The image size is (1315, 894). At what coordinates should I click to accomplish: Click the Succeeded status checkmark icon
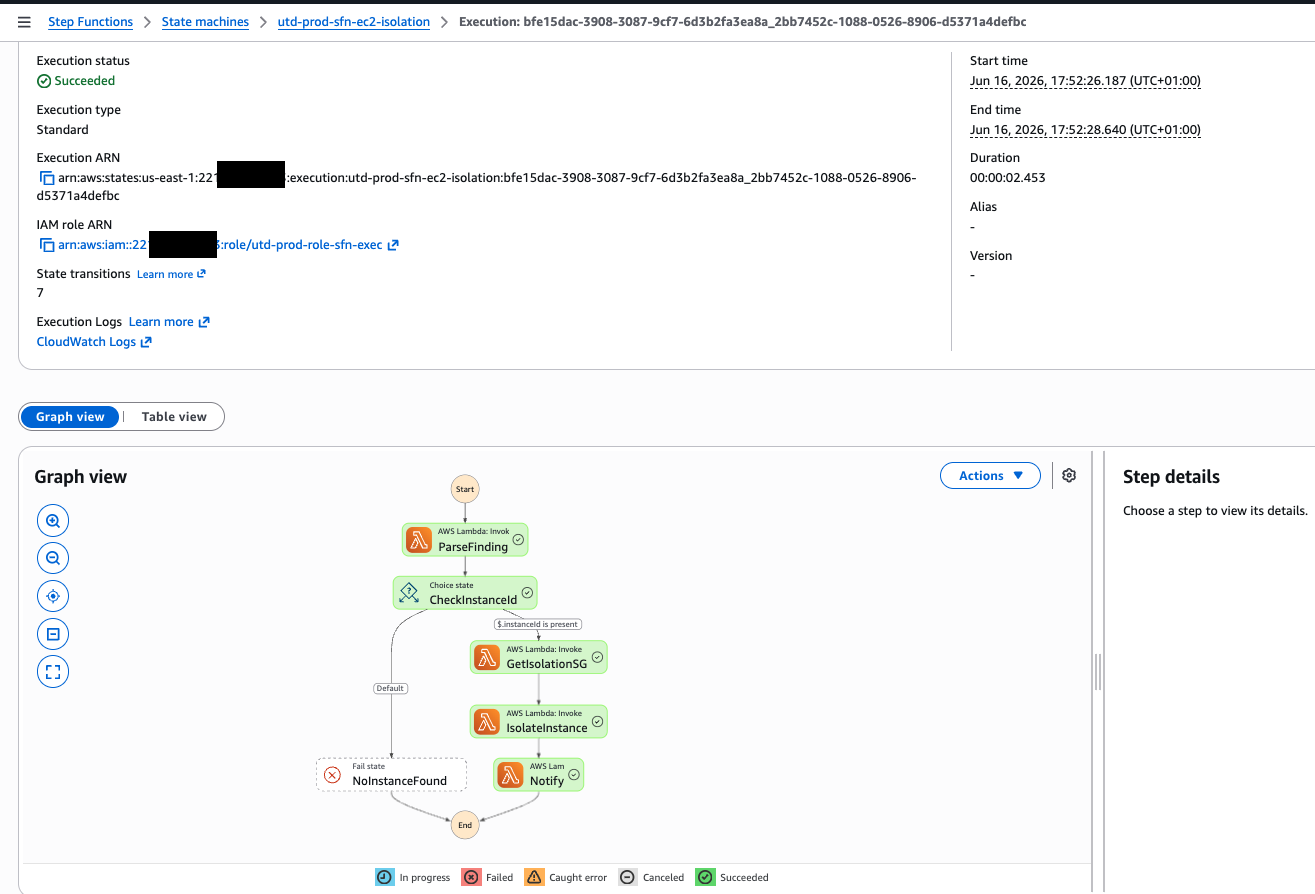(44, 81)
